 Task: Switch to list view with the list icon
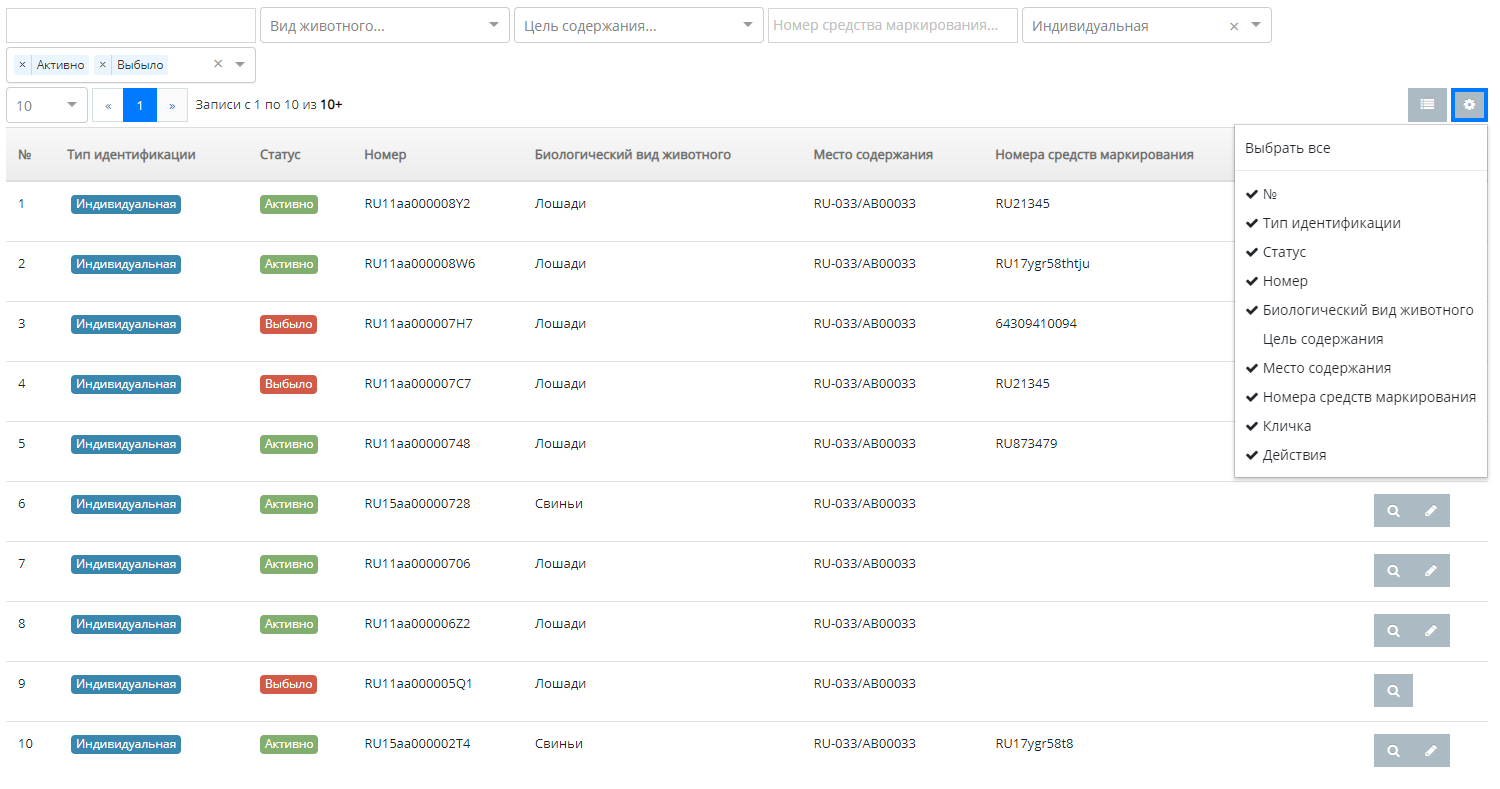[1427, 104]
